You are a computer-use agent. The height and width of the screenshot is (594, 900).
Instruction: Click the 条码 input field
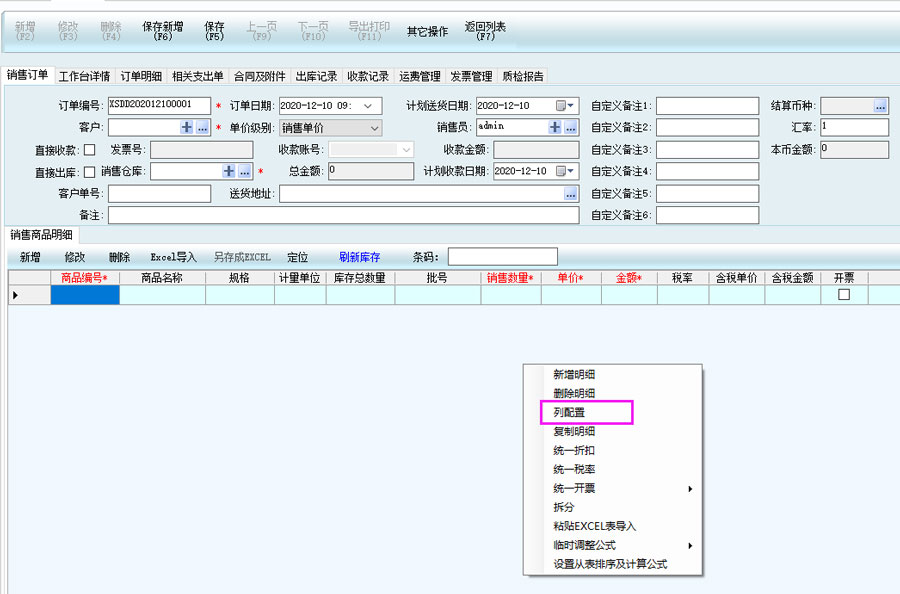click(502, 257)
